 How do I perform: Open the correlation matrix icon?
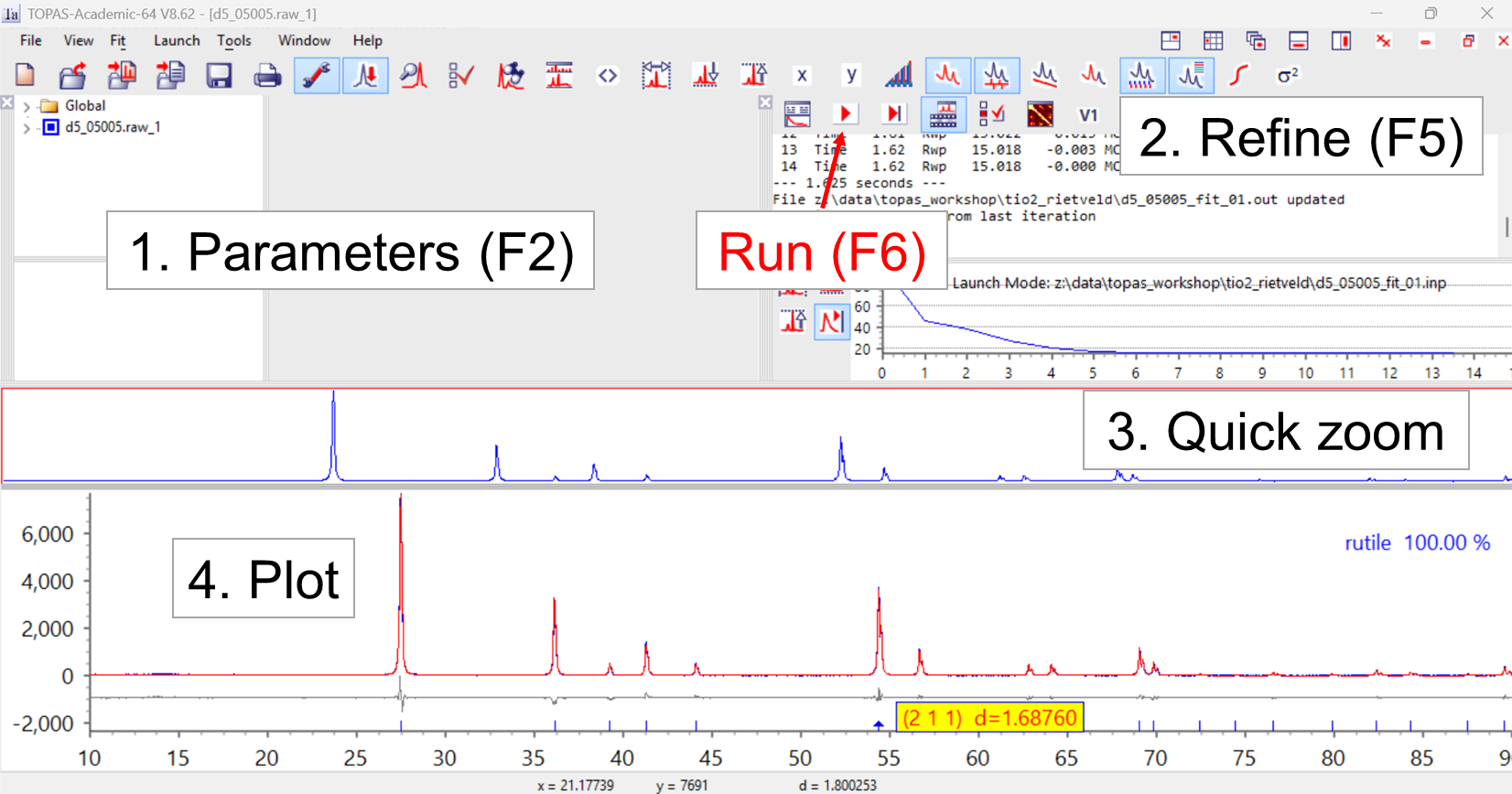point(1040,114)
